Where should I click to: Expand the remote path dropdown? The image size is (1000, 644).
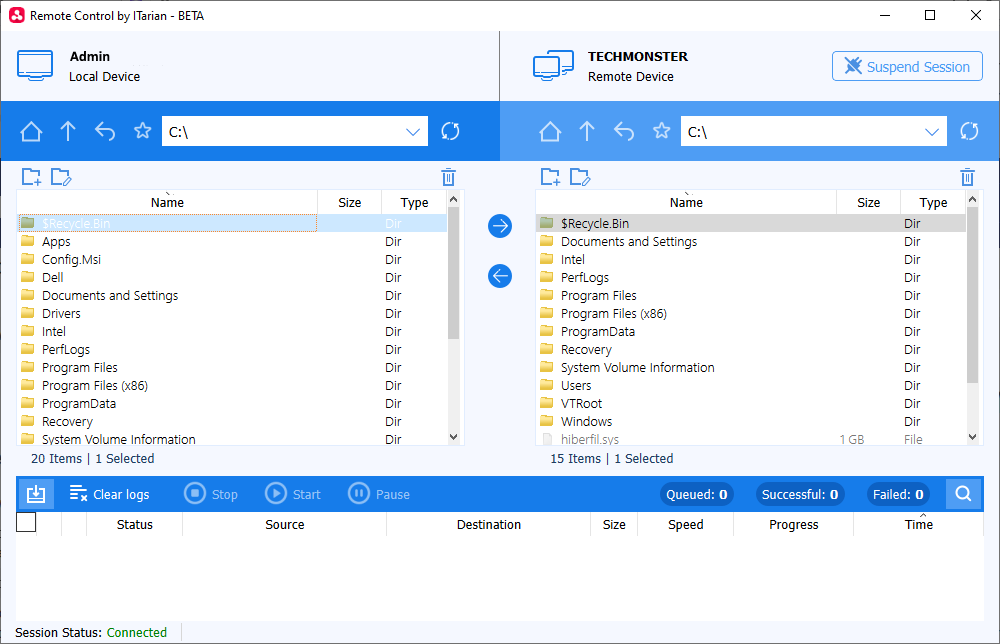tap(932, 132)
